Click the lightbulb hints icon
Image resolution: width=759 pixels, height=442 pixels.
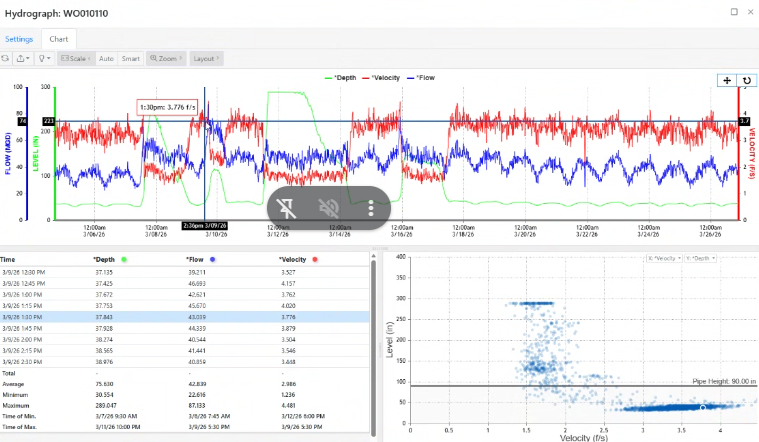coord(43,59)
